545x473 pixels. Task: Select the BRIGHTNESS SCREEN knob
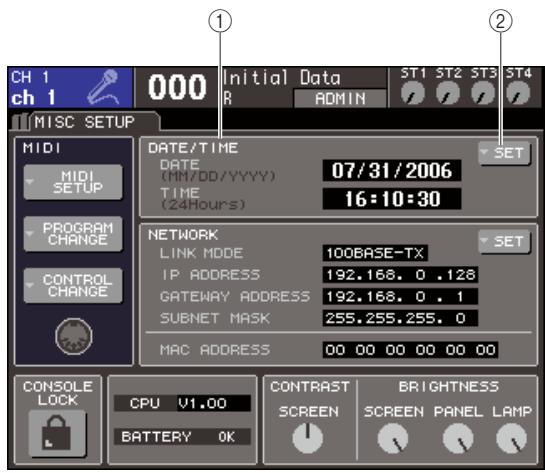tap(393, 439)
